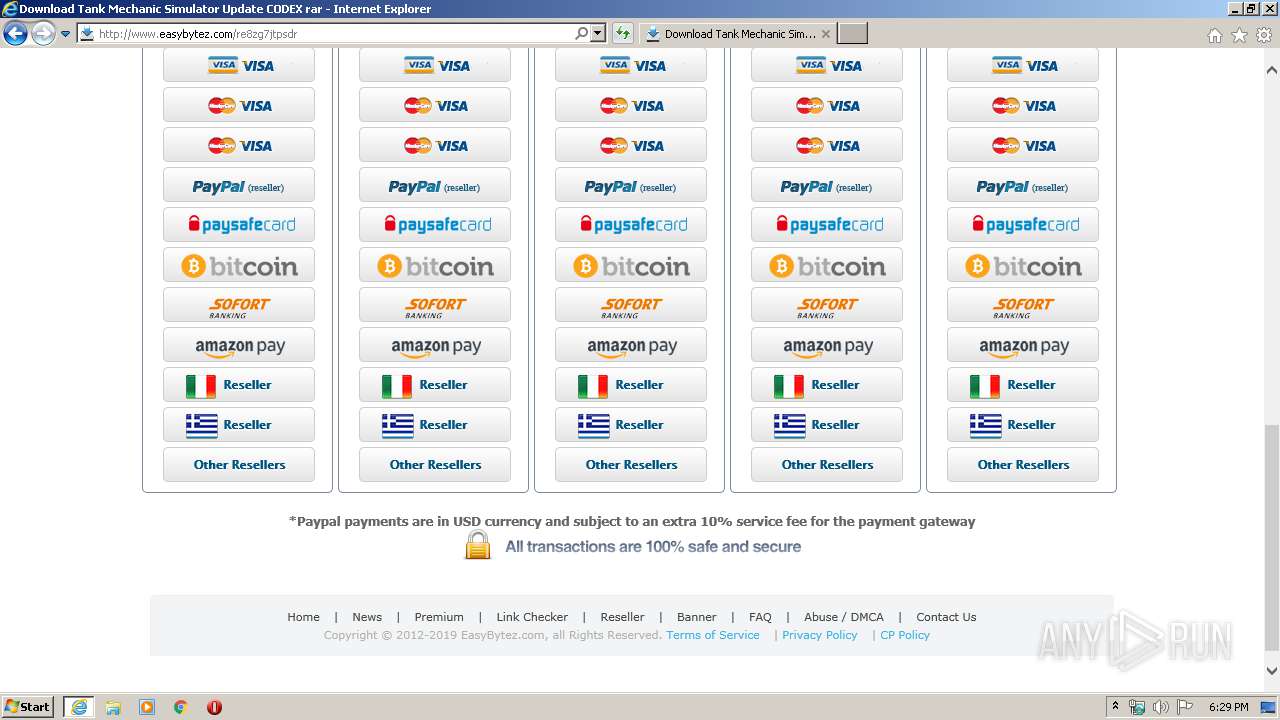Click the address bar URL field
The image size is (1280, 720).
(x=325, y=34)
